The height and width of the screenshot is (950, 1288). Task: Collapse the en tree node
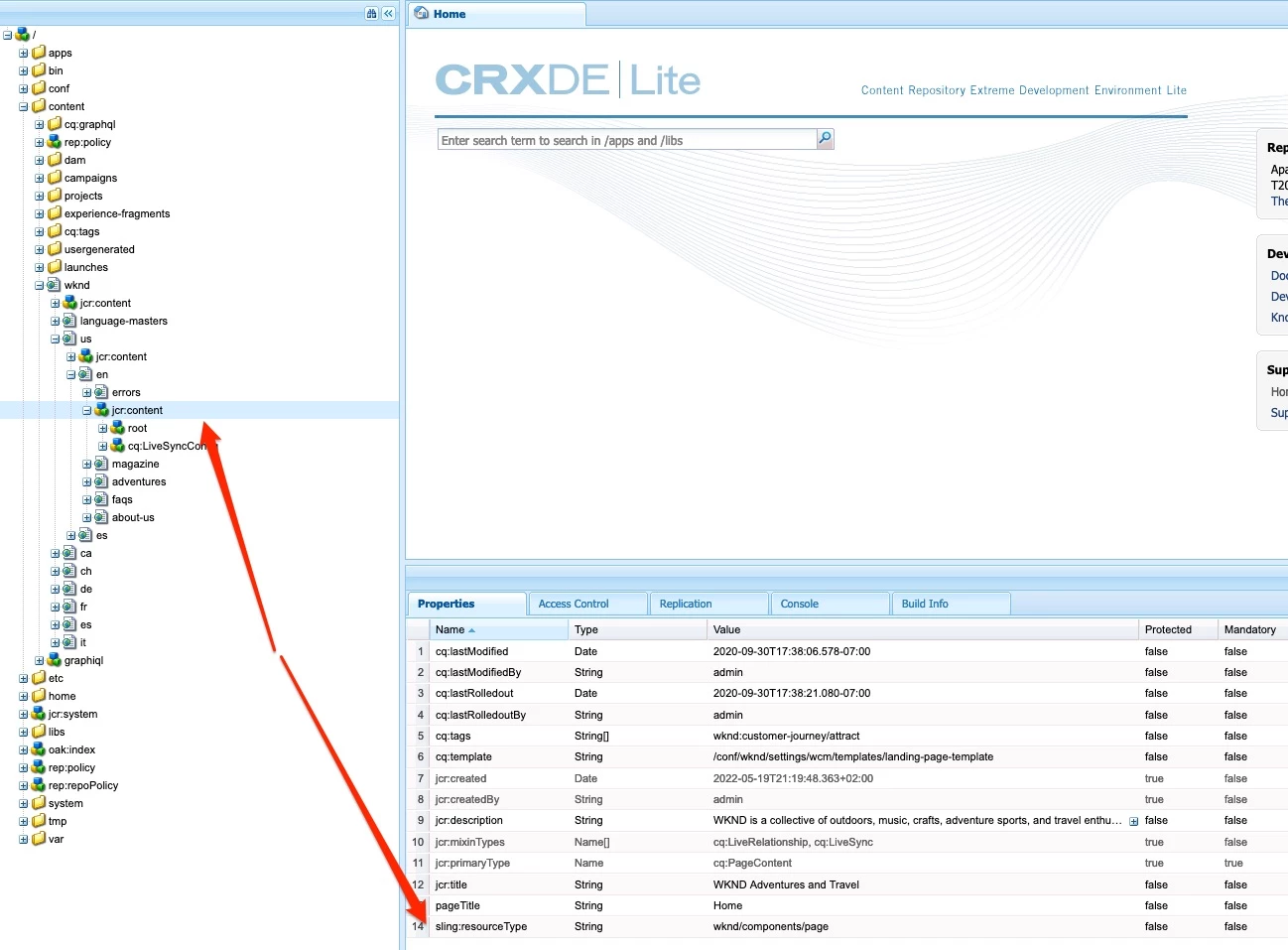(71, 375)
